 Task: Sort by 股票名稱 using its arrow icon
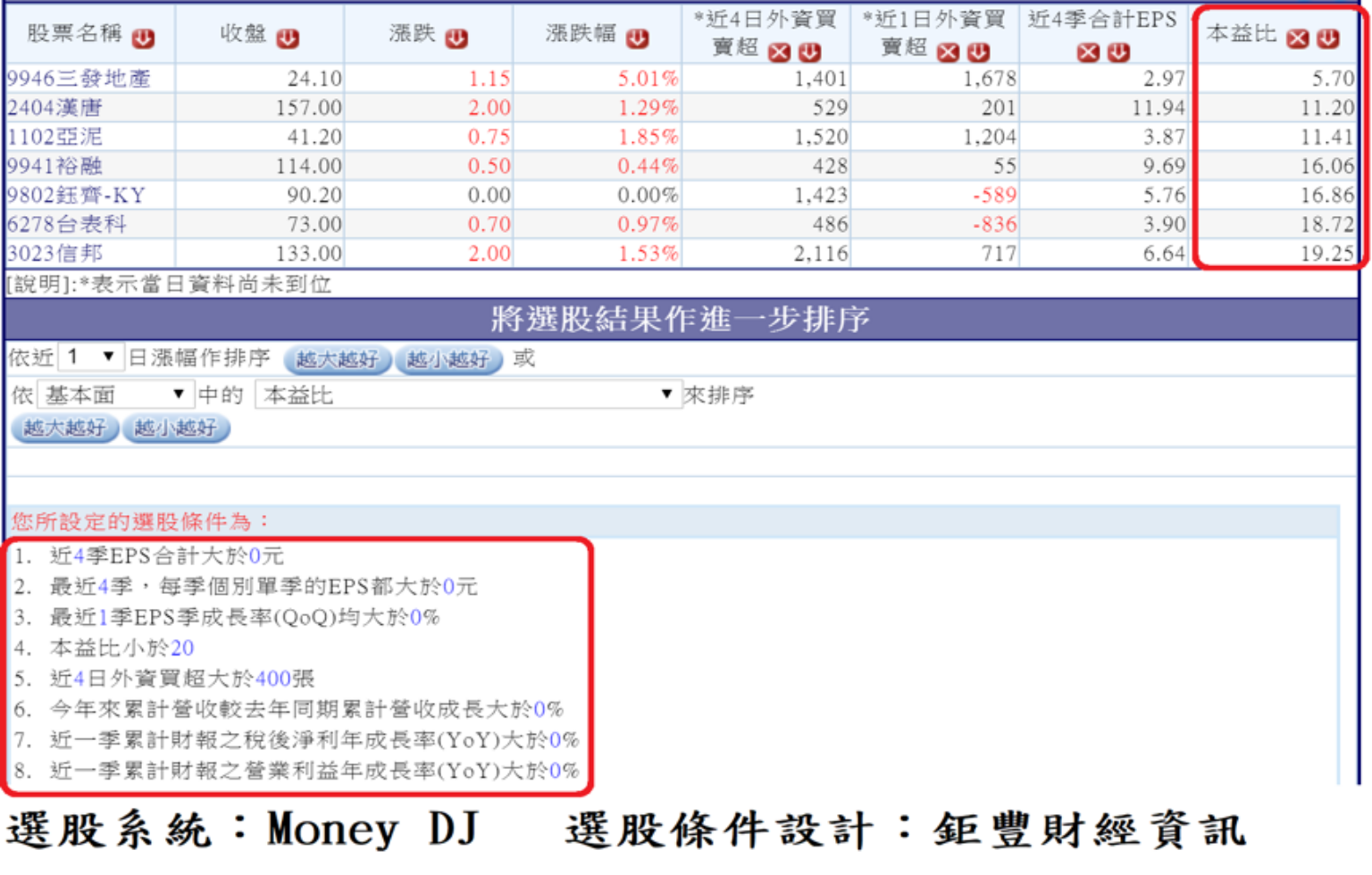click(x=143, y=38)
